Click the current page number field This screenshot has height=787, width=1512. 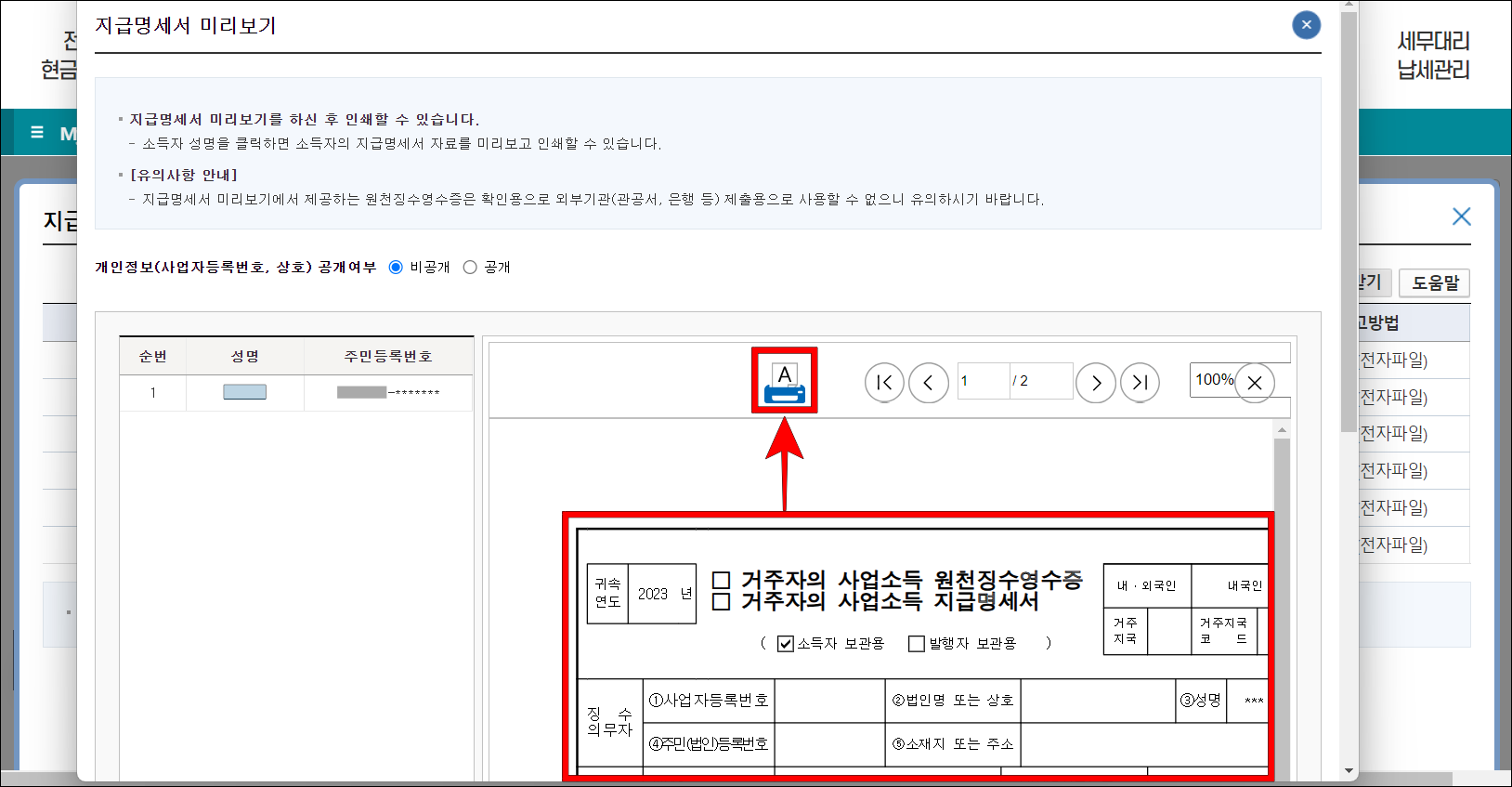click(984, 381)
